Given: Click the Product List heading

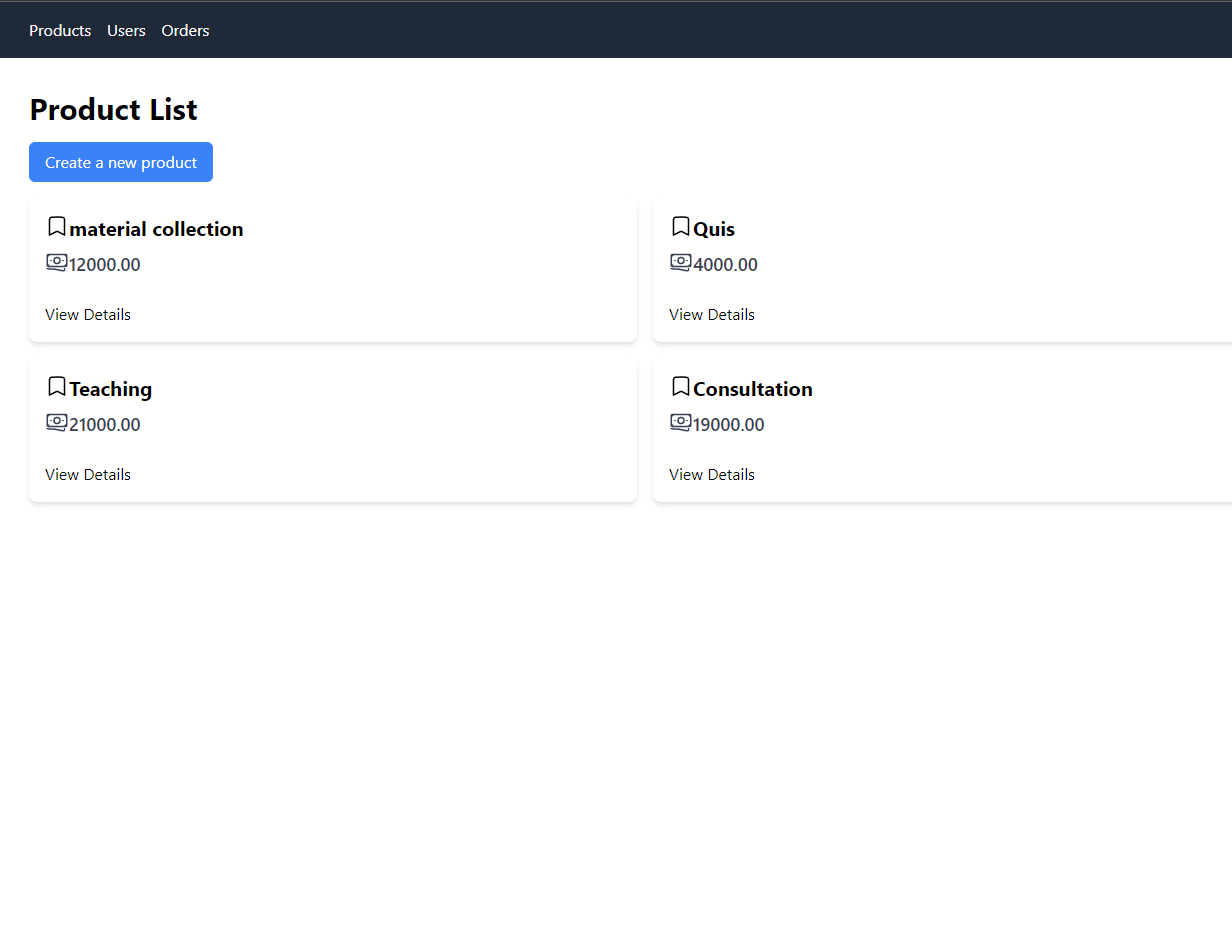Looking at the screenshot, I should point(114,110).
